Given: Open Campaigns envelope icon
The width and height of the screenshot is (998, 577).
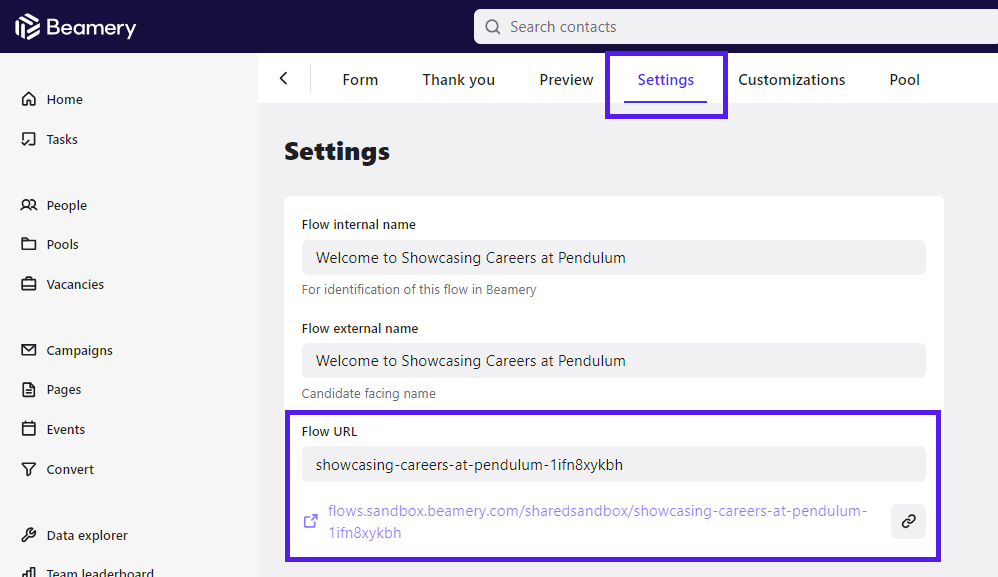Looking at the screenshot, I should [x=29, y=350].
